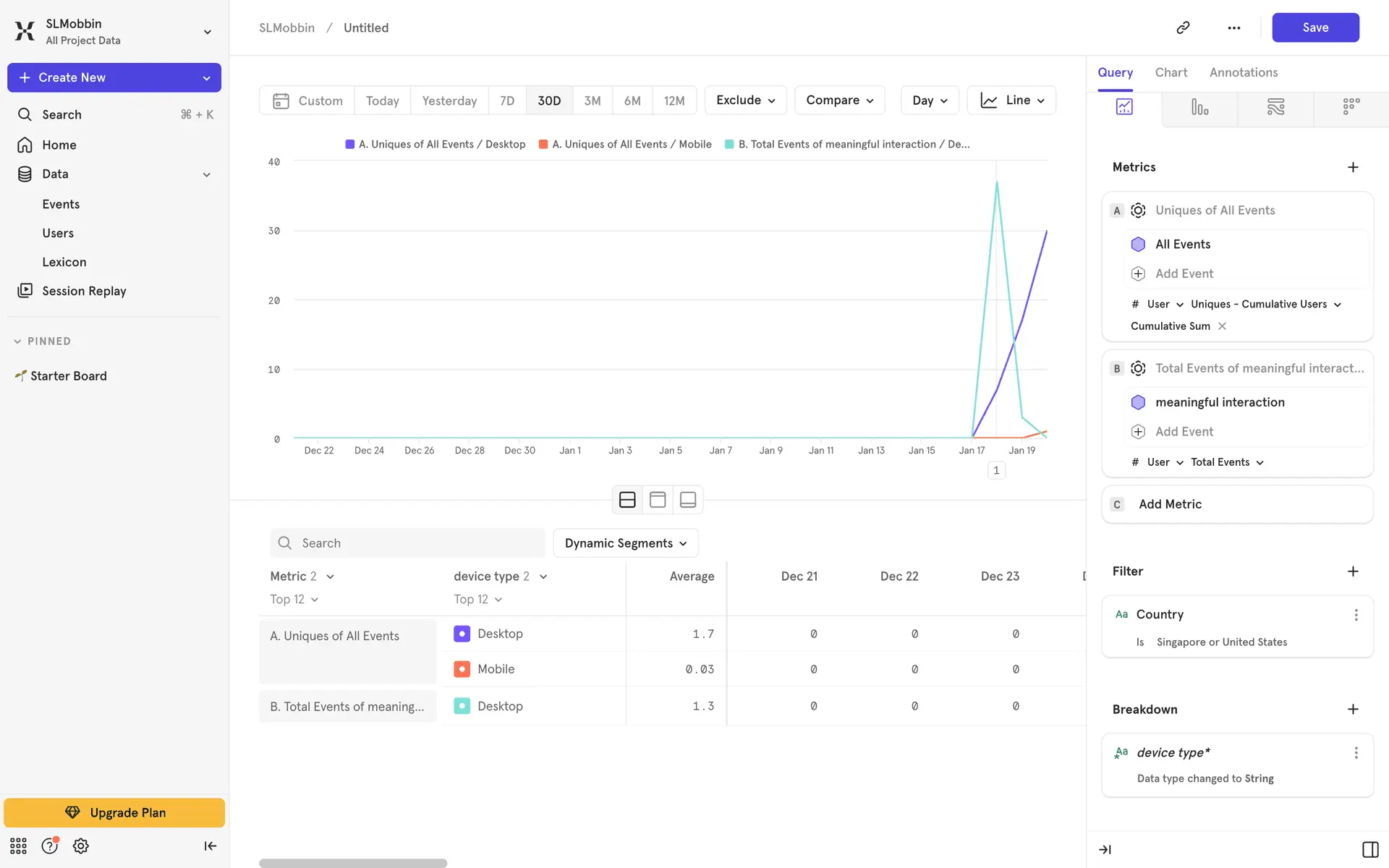The width and height of the screenshot is (1389, 868).
Task: Remove the Cumulative Sum modifier
Action: (1222, 326)
